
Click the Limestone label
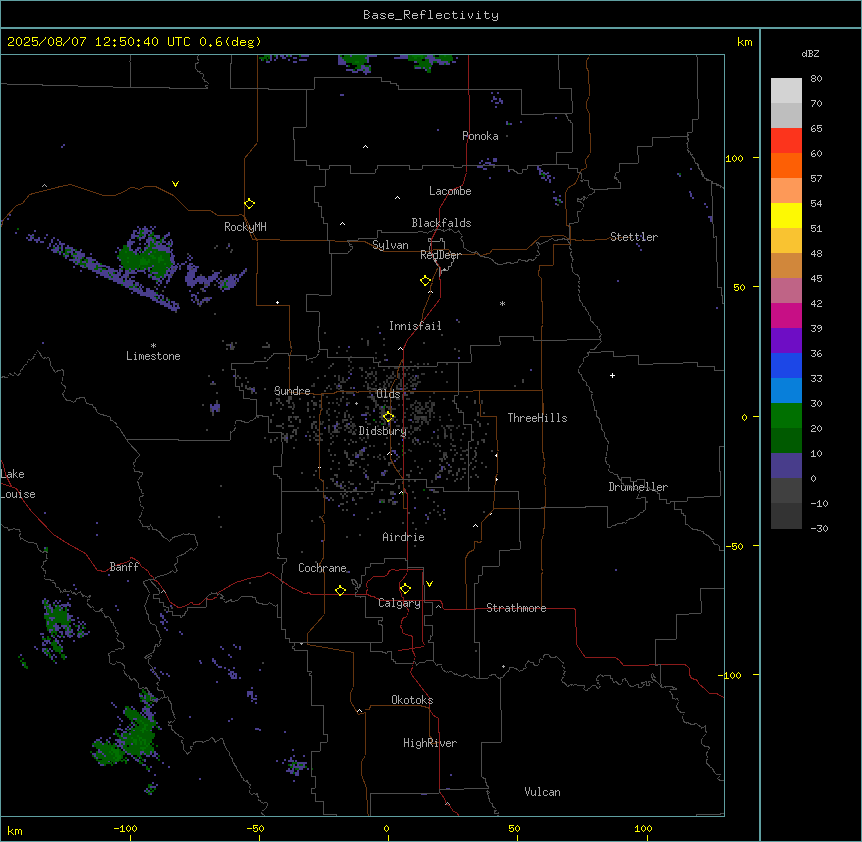click(x=153, y=356)
